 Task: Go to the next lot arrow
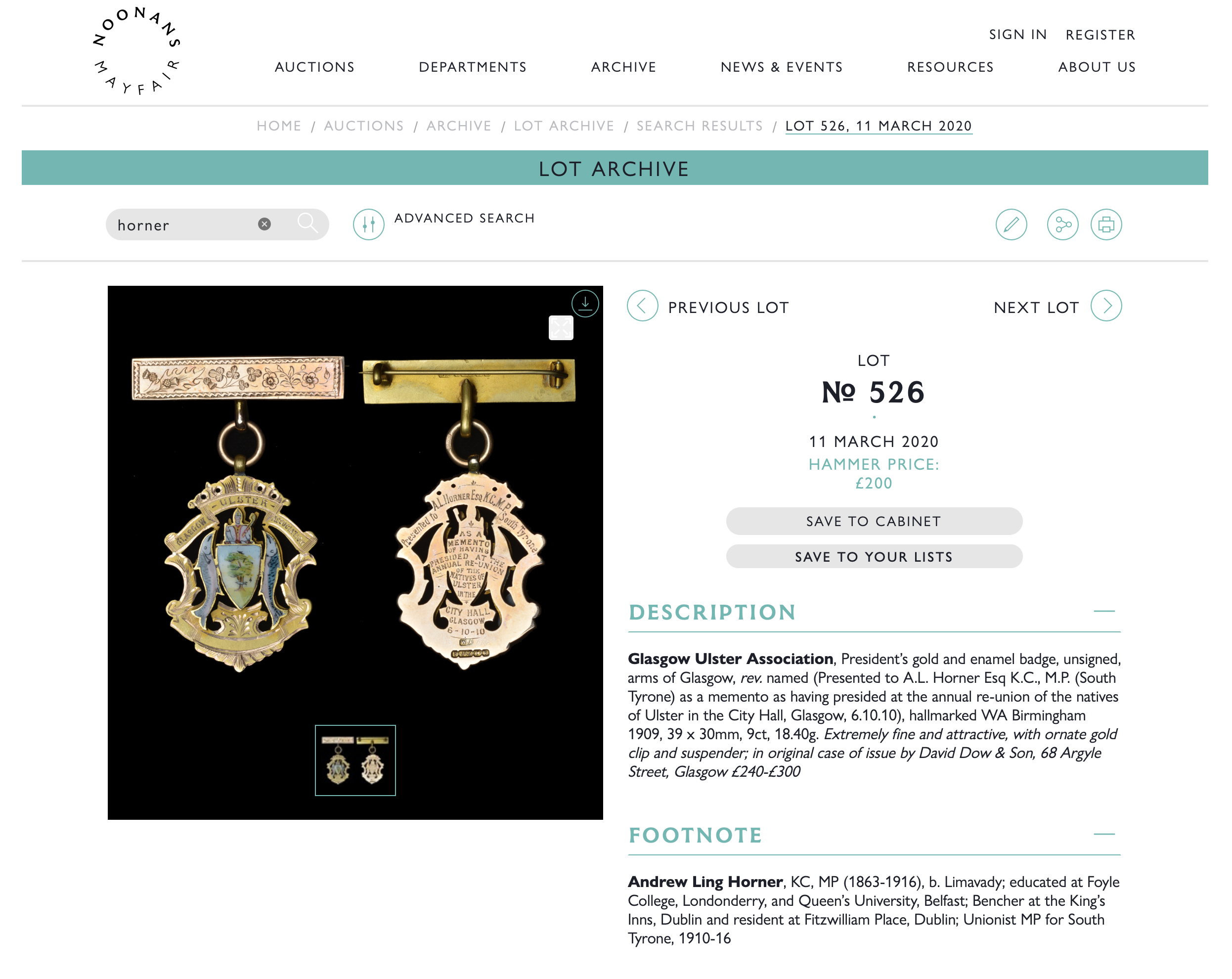click(x=1106, y=306)
